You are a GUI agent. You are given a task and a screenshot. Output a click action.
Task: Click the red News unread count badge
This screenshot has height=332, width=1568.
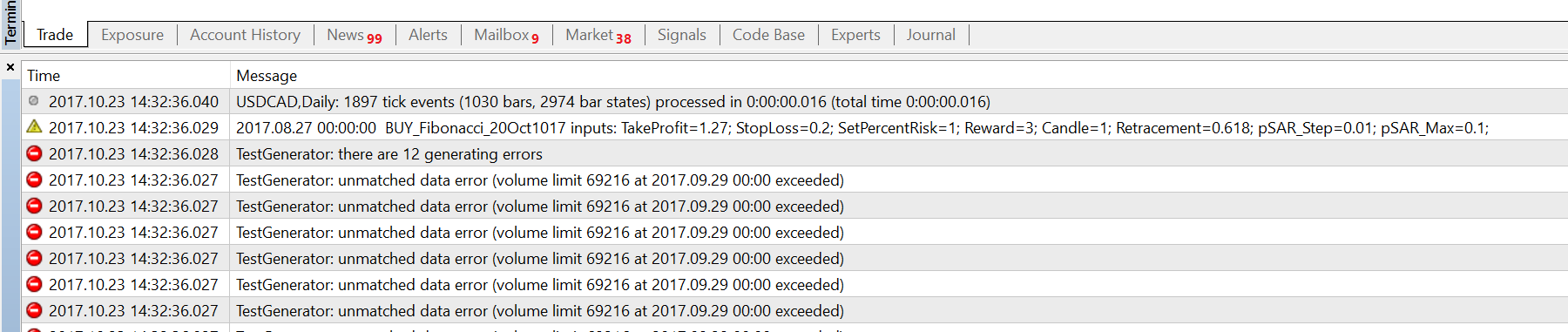click(x=375, y=38)
